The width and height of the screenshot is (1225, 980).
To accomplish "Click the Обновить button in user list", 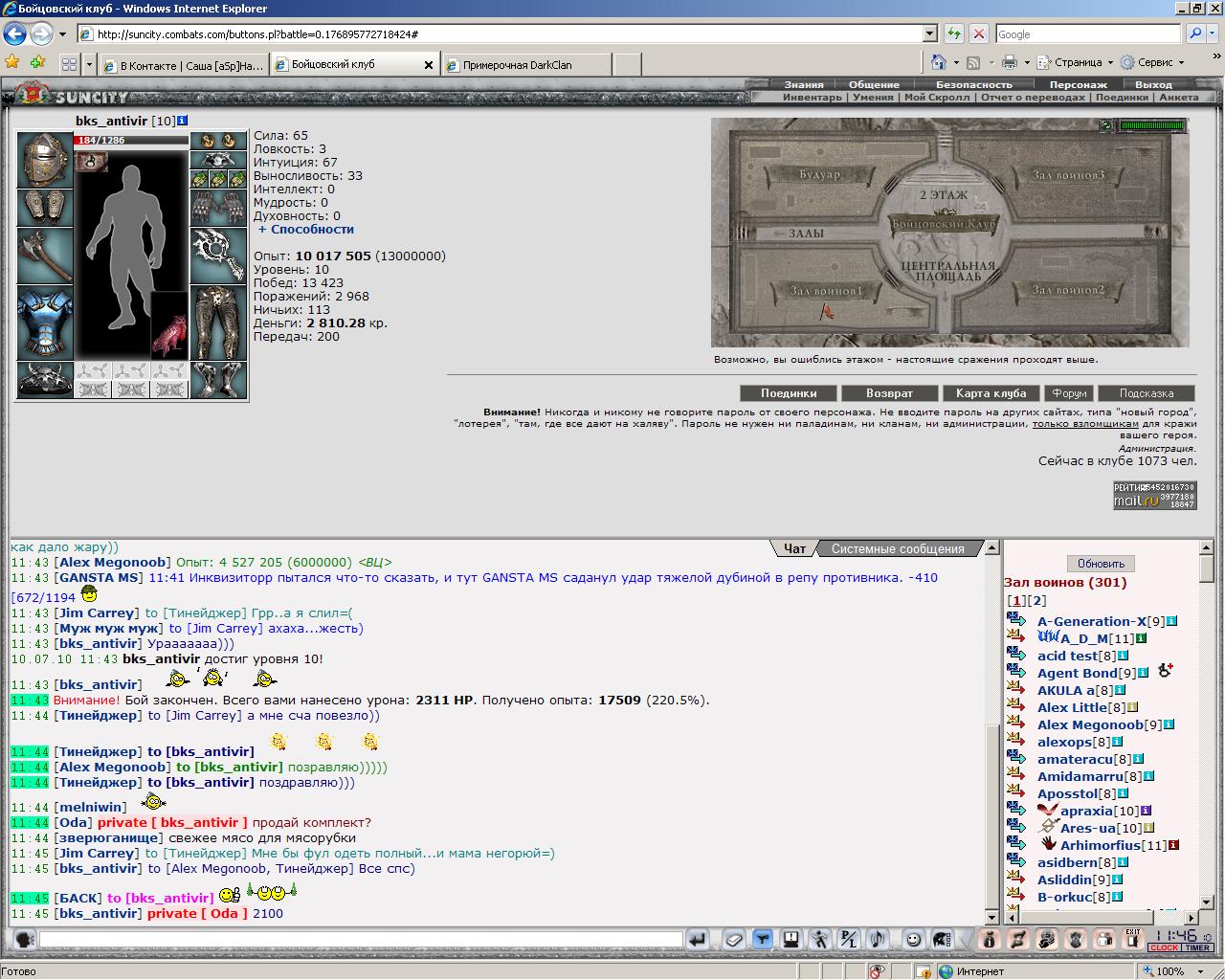I will pyautogui.click(x=1101, y=564).
